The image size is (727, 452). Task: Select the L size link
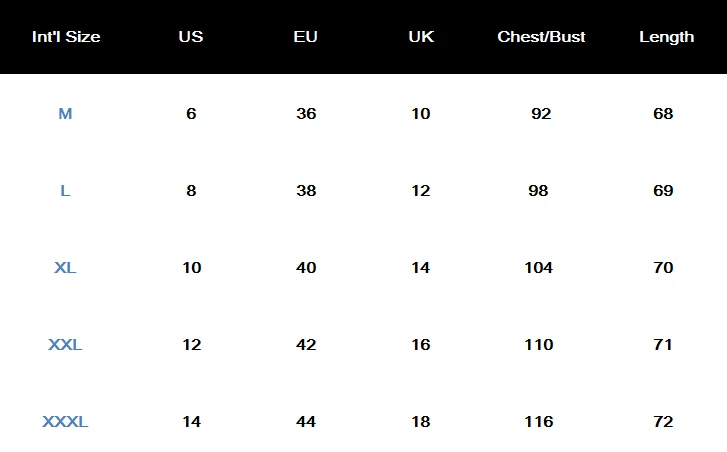(65, 191)
